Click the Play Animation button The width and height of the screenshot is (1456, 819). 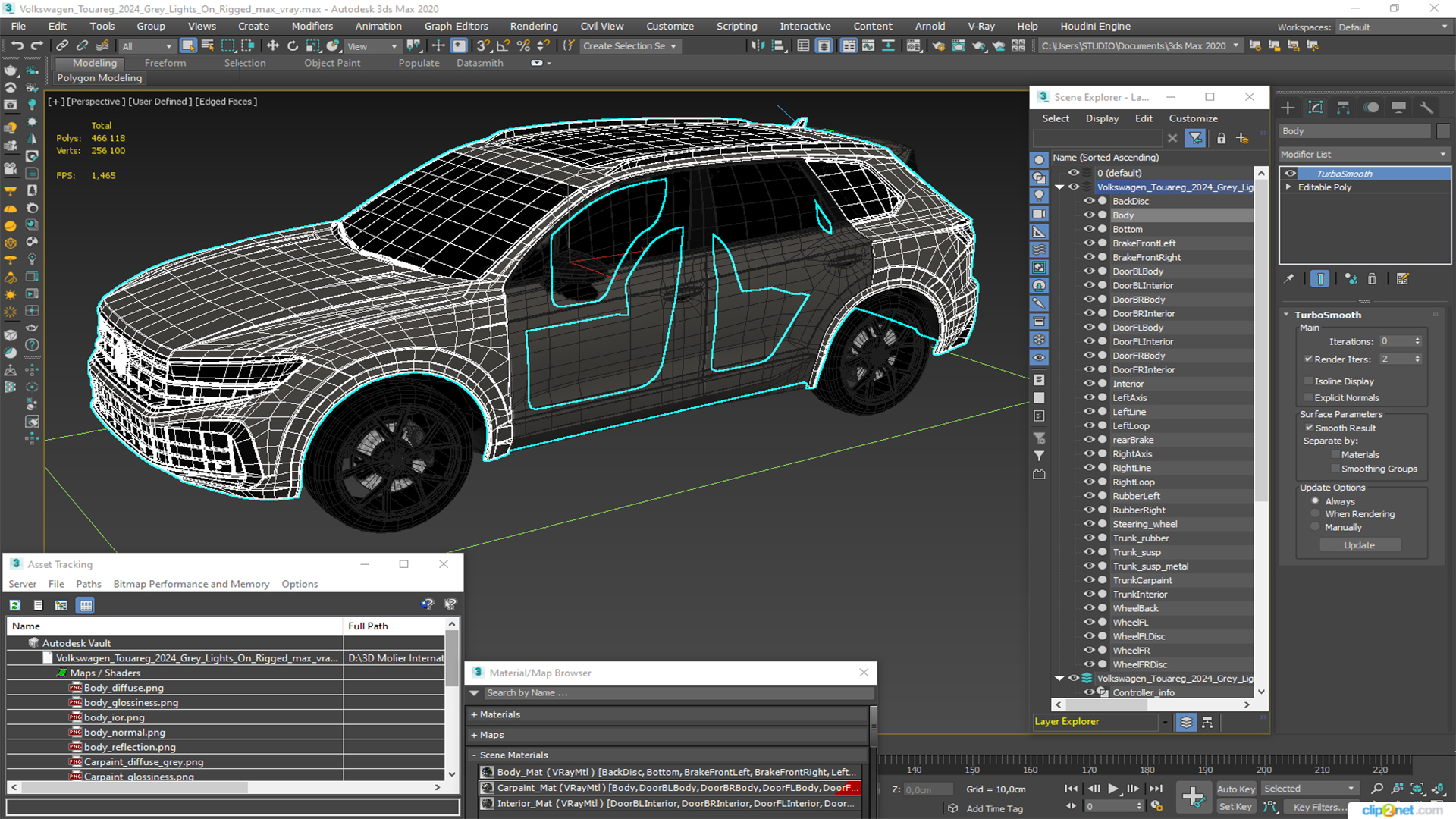(1112, 789)
